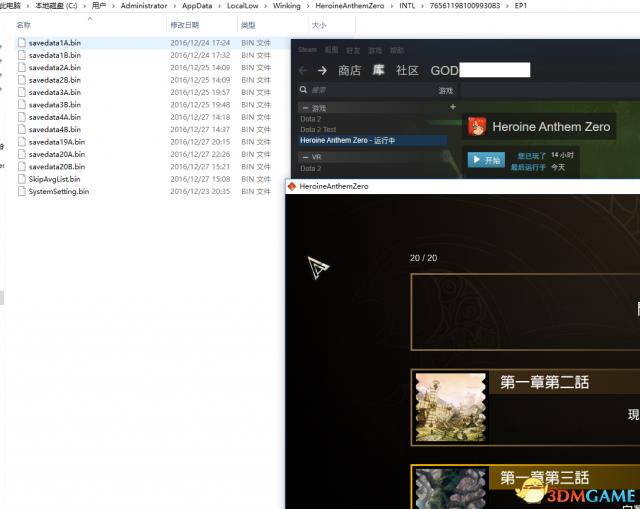This screenshot has height=509, width=640.
Task: Click the savedata4B.bin file icon
Action: (22, 129)
